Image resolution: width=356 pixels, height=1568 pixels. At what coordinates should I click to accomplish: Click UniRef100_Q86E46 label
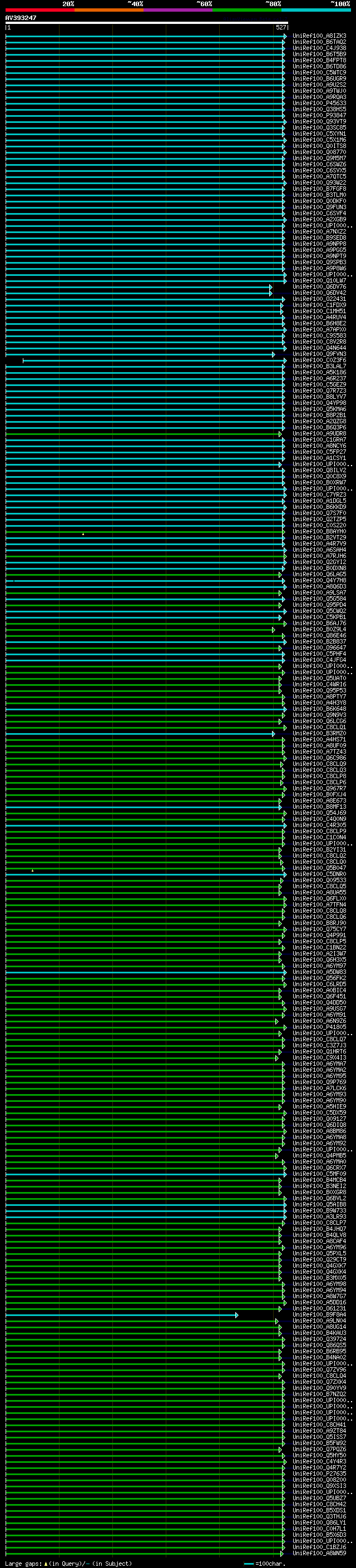point(319,635)
